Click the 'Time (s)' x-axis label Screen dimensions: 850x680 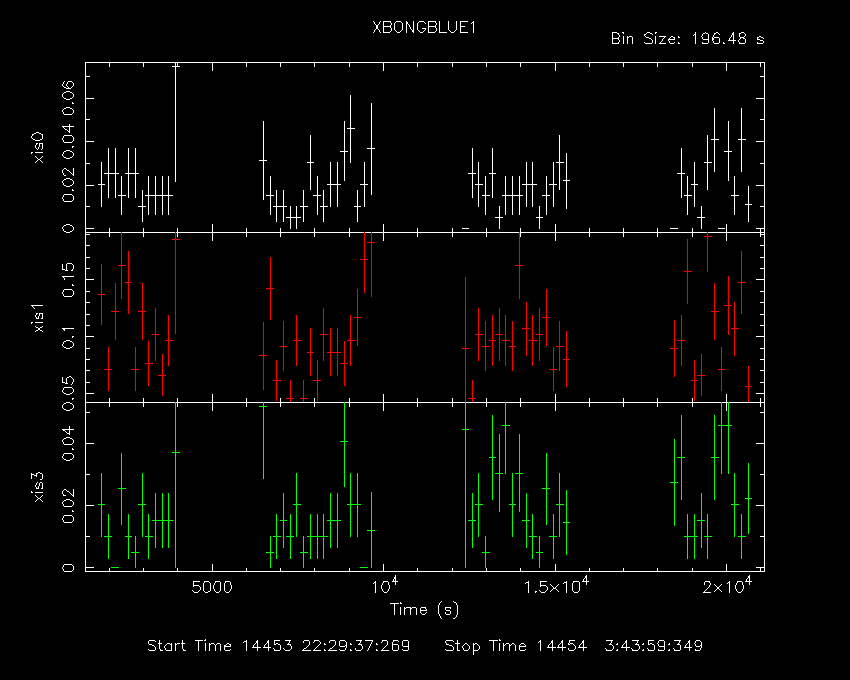coord(424,610)
